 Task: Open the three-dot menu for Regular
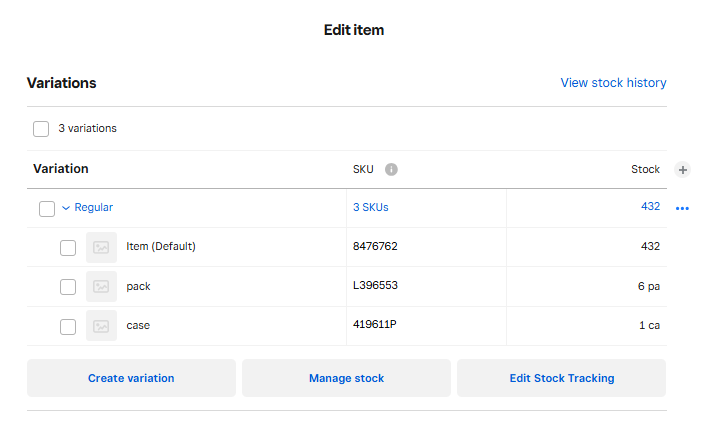[683, 209]
